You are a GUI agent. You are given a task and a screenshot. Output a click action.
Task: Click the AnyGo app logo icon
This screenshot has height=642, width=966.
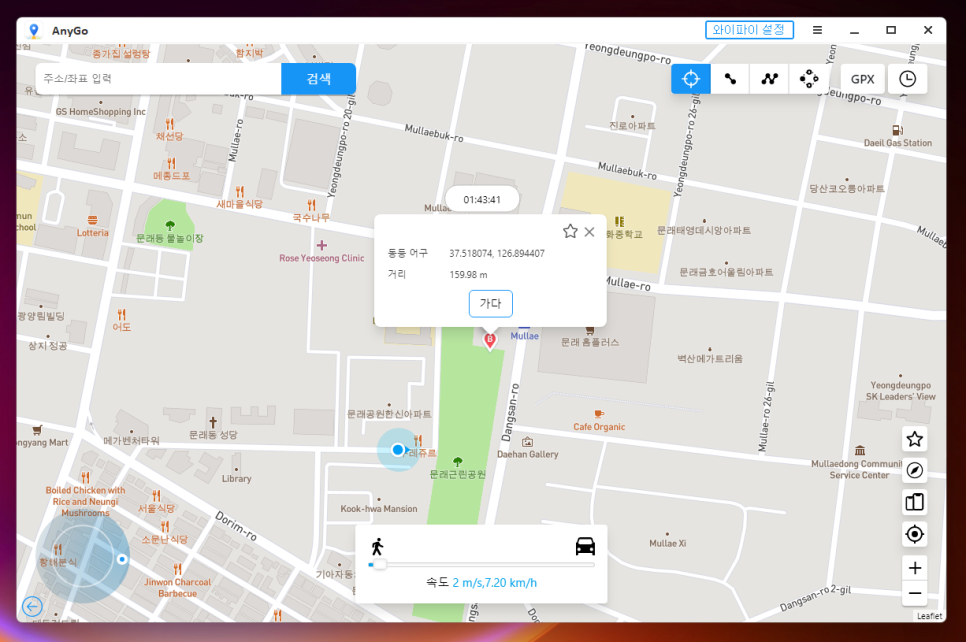pos(34,30)
